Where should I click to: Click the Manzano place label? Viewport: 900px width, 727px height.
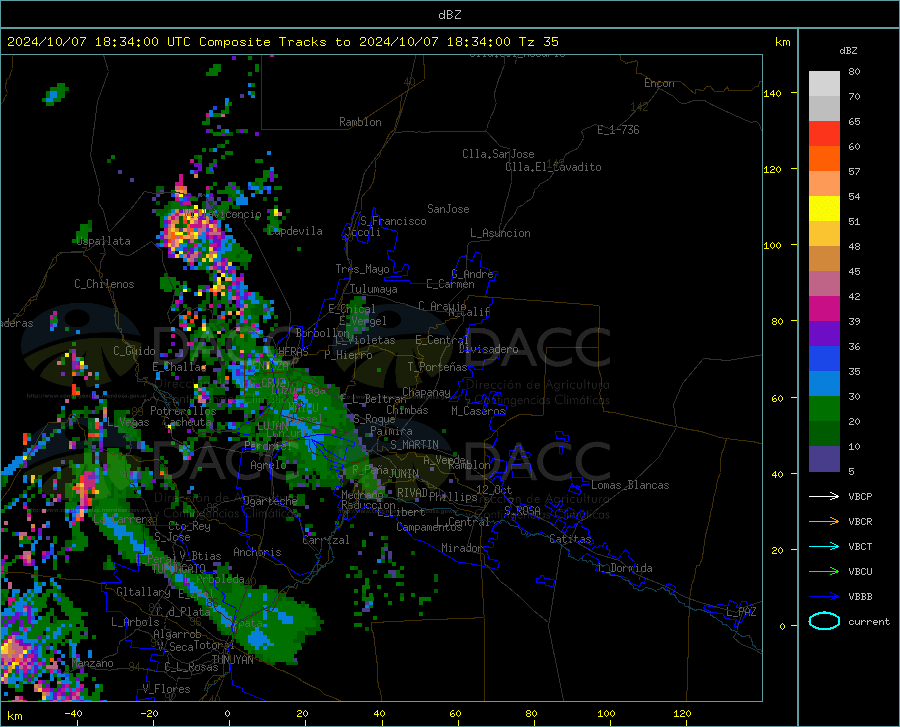click(x=92, y=663)
